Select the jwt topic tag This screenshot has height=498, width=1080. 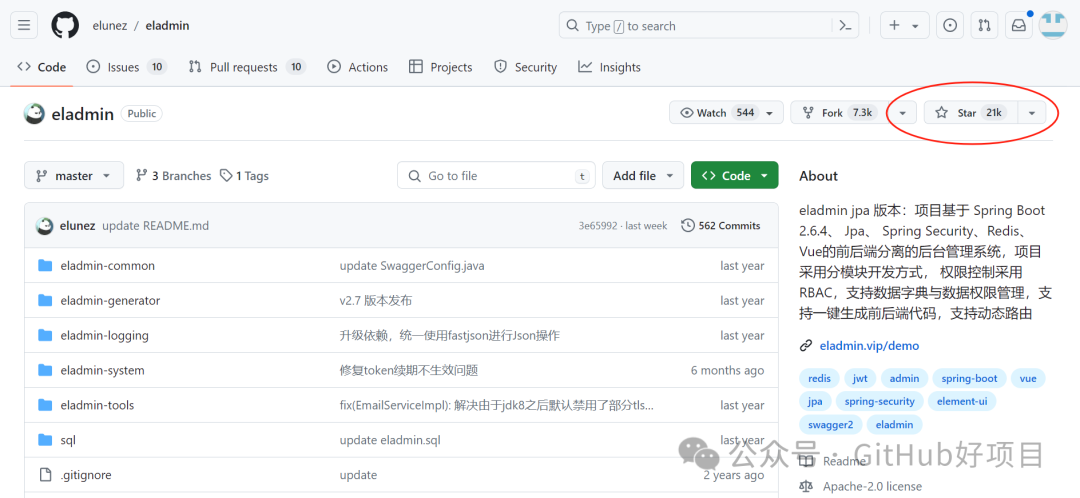tap(860, 378)
